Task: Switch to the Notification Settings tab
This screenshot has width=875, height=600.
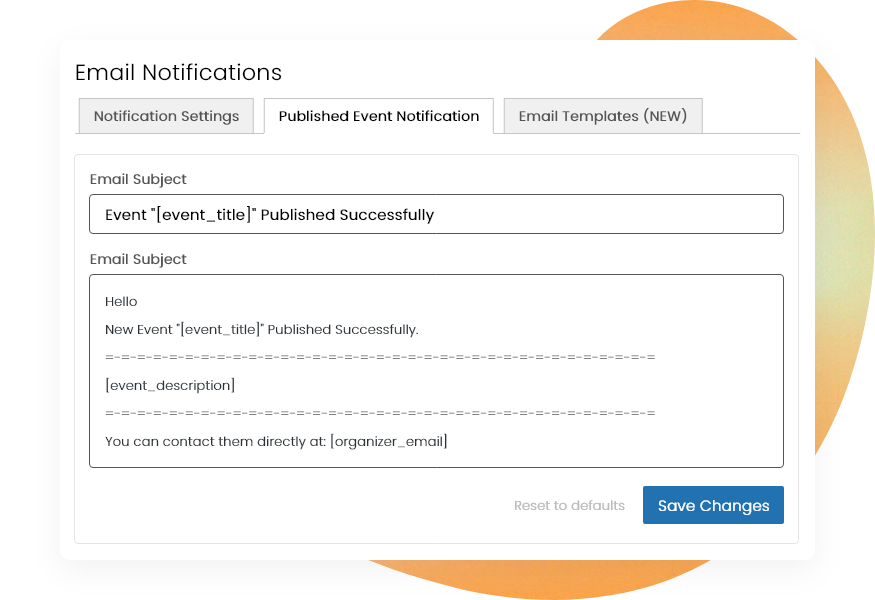Action: 166,116
